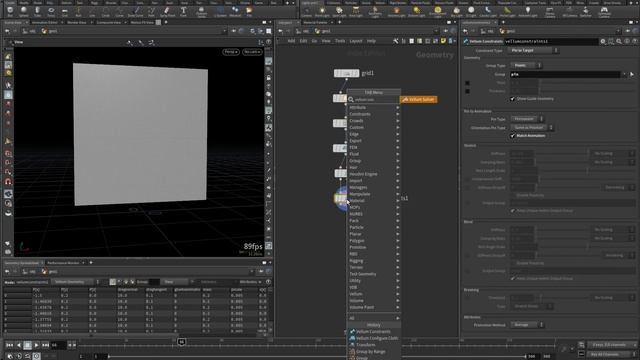Toggle Show Guide Geometry checkbox
Viewport: 640px width, 360px height.
pos(513,99)
